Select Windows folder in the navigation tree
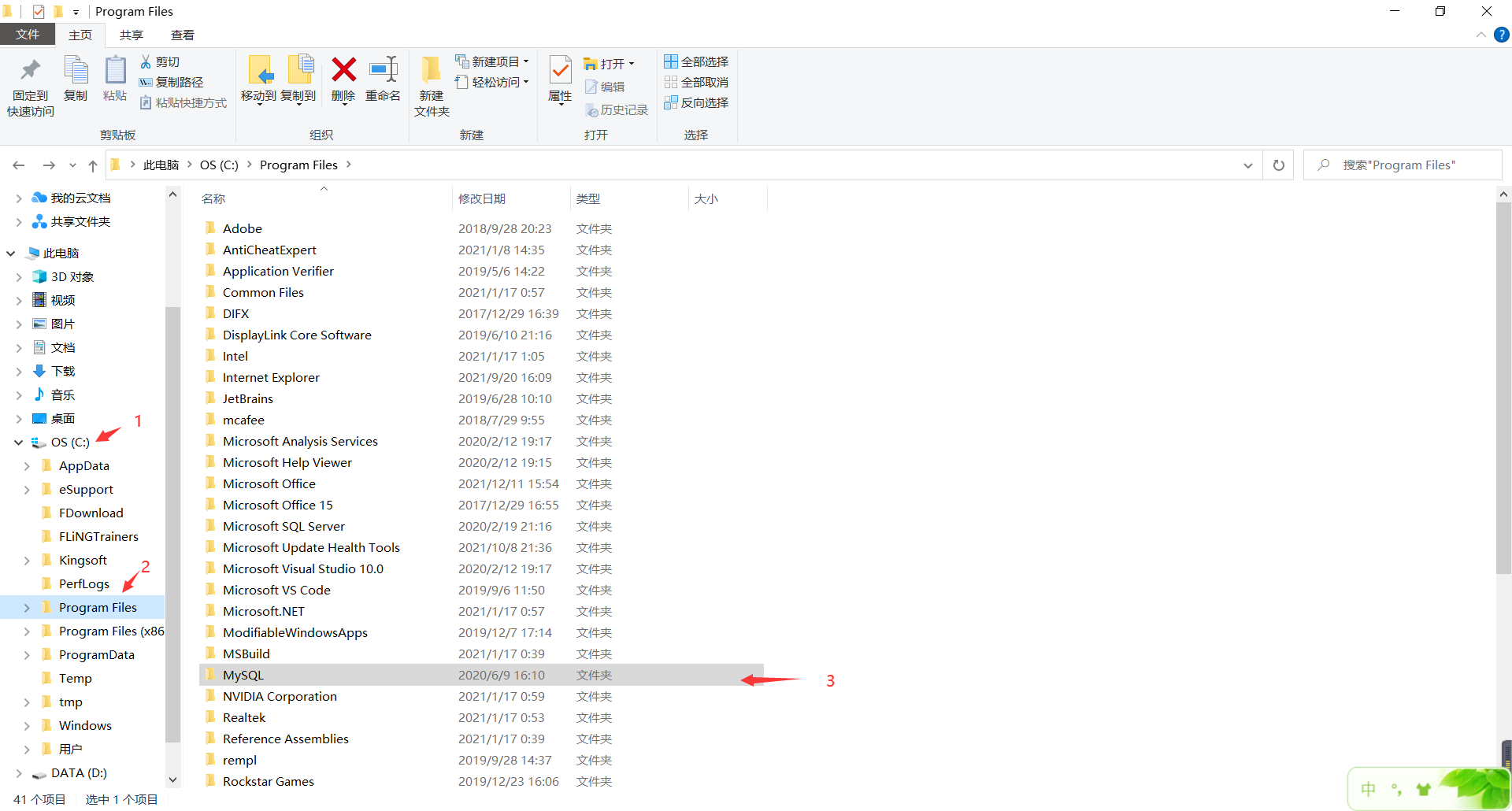Screen dimensions: 1512x811 (85, 726)
